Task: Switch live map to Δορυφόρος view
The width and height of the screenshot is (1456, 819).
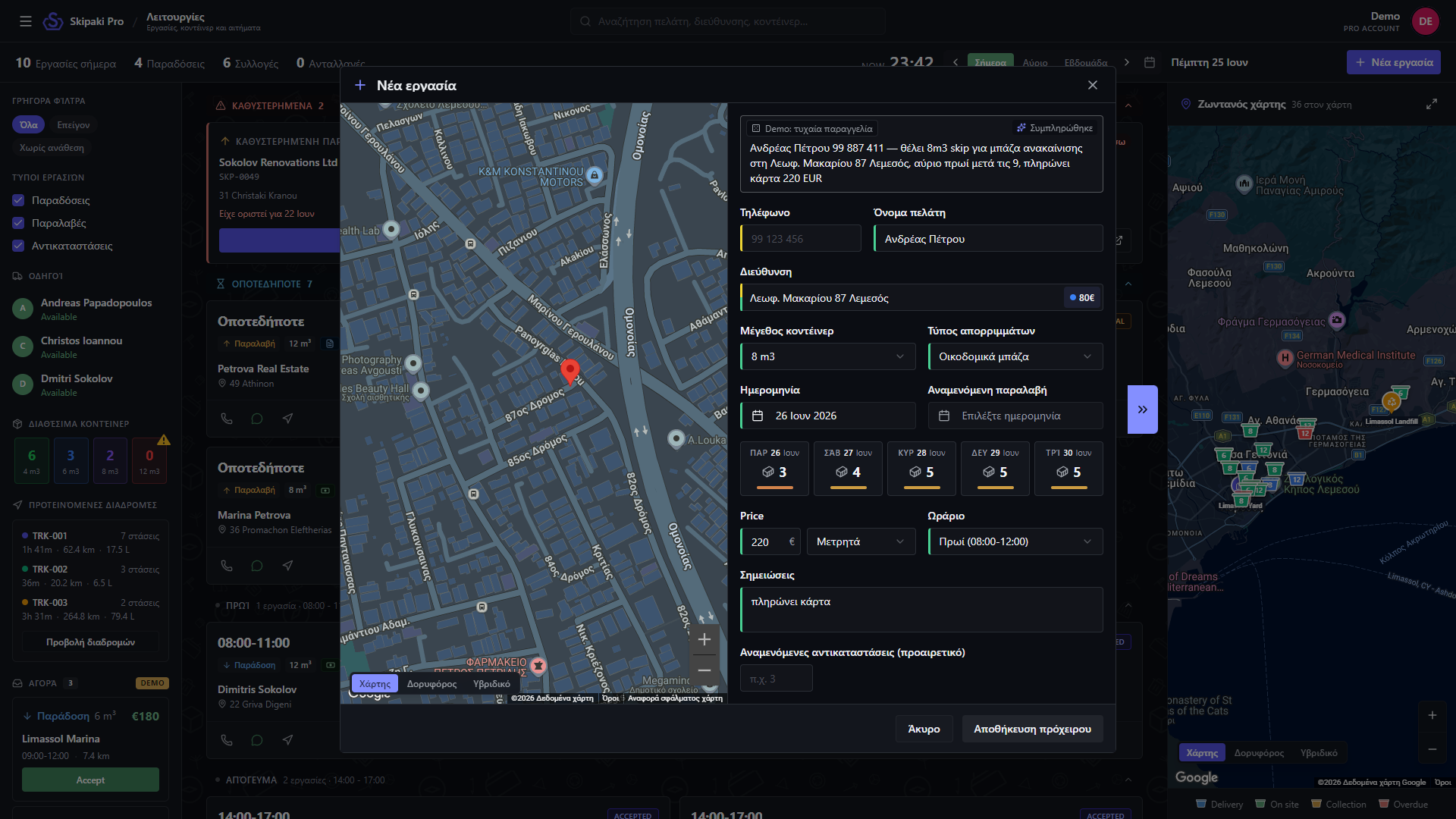Action: tap(1259, 752)
